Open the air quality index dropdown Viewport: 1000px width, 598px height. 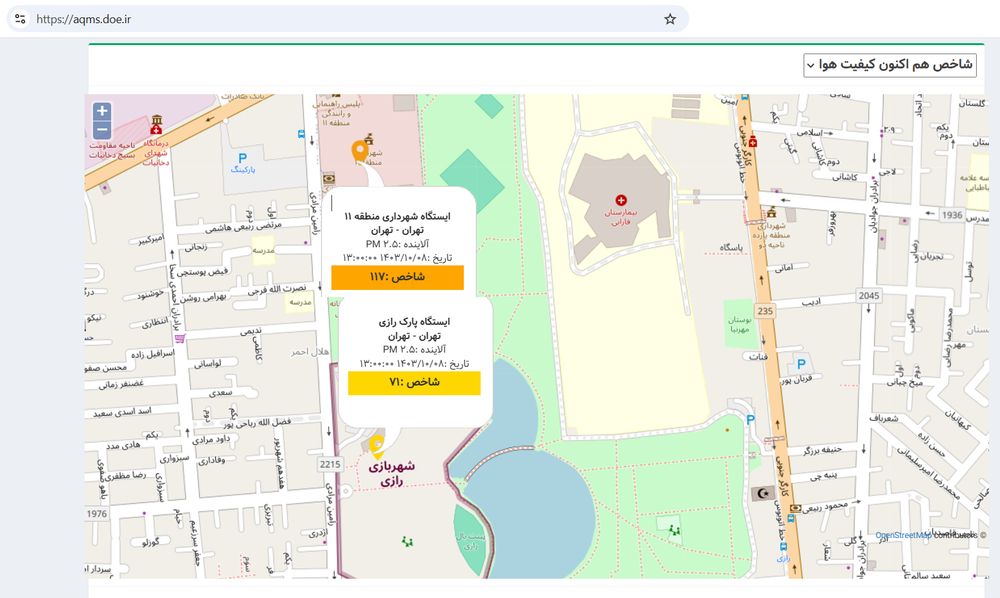tap(890, 65)
